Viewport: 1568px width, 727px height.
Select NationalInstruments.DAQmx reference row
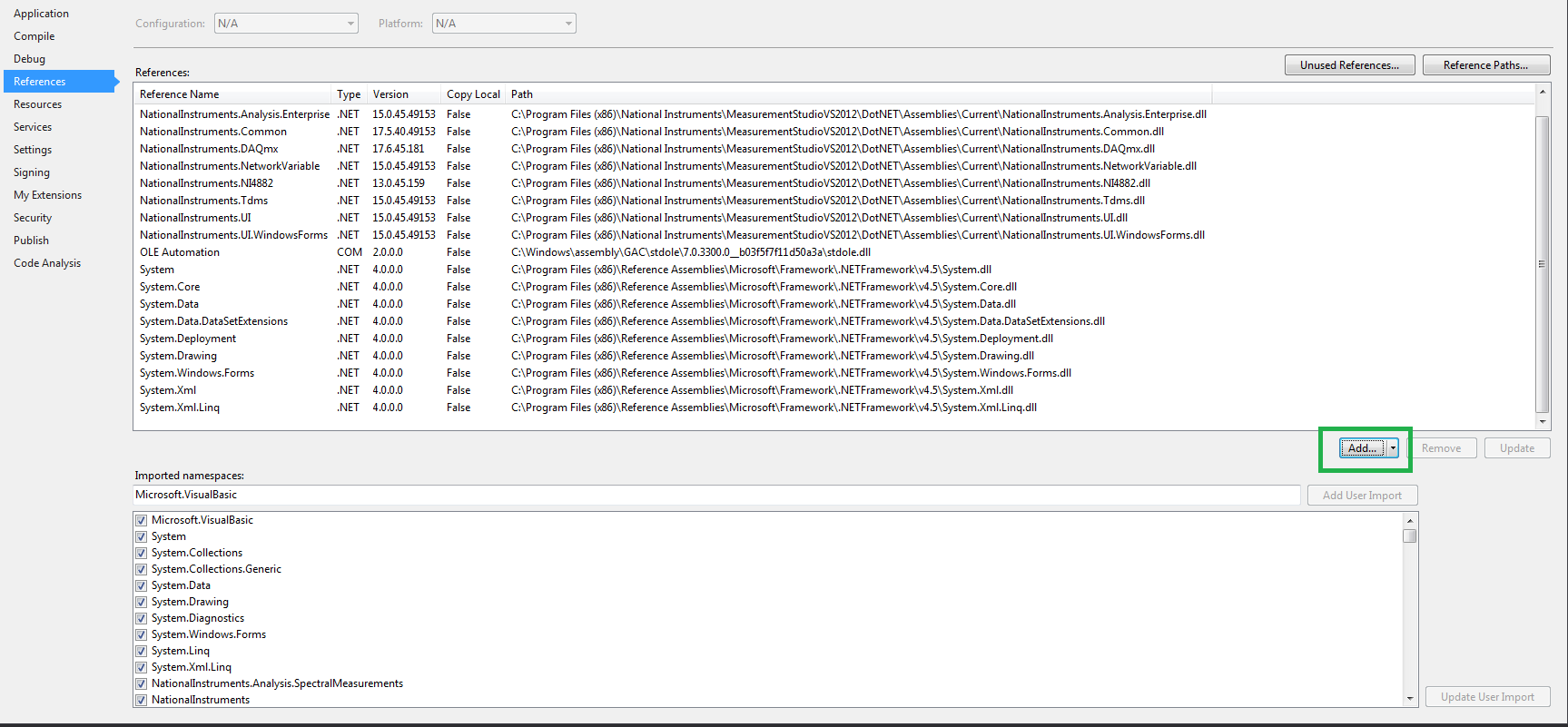(x=673, y=149)
